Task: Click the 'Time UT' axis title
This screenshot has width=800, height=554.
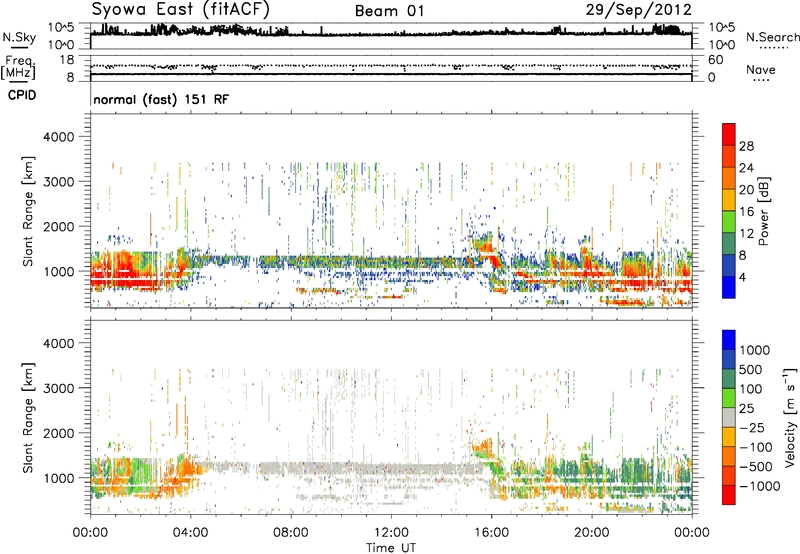Action: click(x=391, y=548)
